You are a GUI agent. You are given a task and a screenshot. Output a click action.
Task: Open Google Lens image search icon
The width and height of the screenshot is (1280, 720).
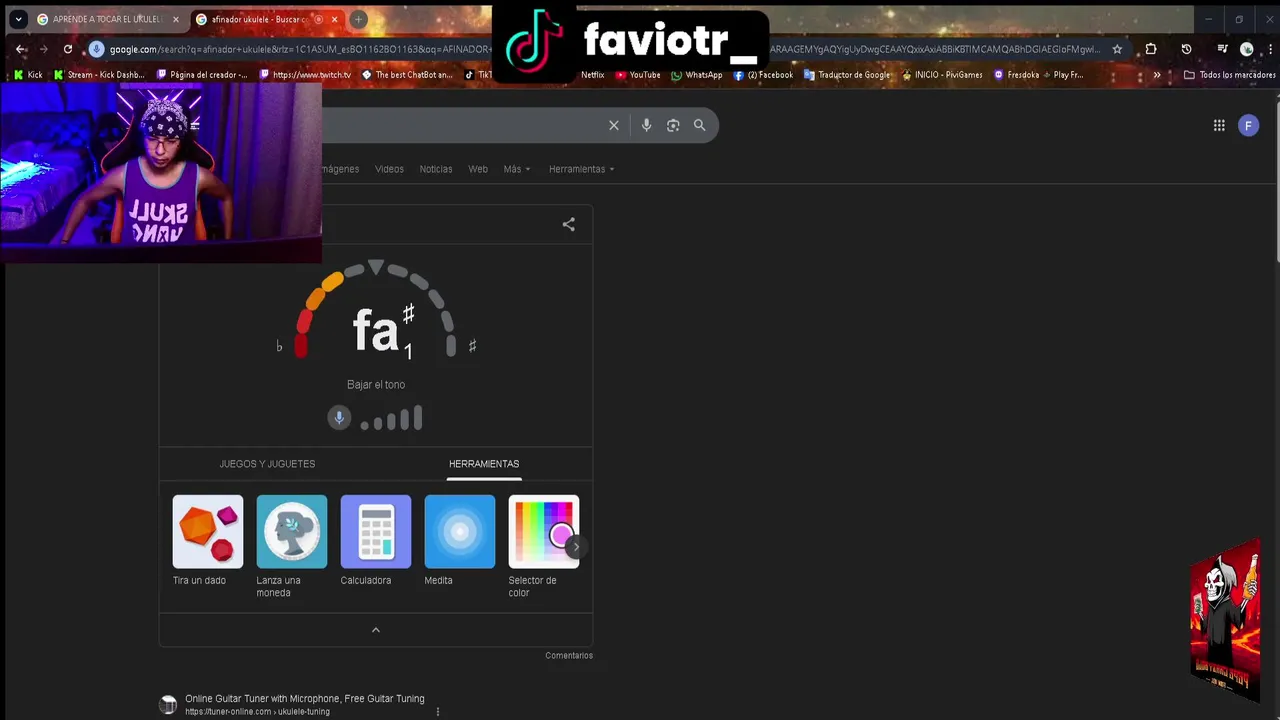click(673, 125)
